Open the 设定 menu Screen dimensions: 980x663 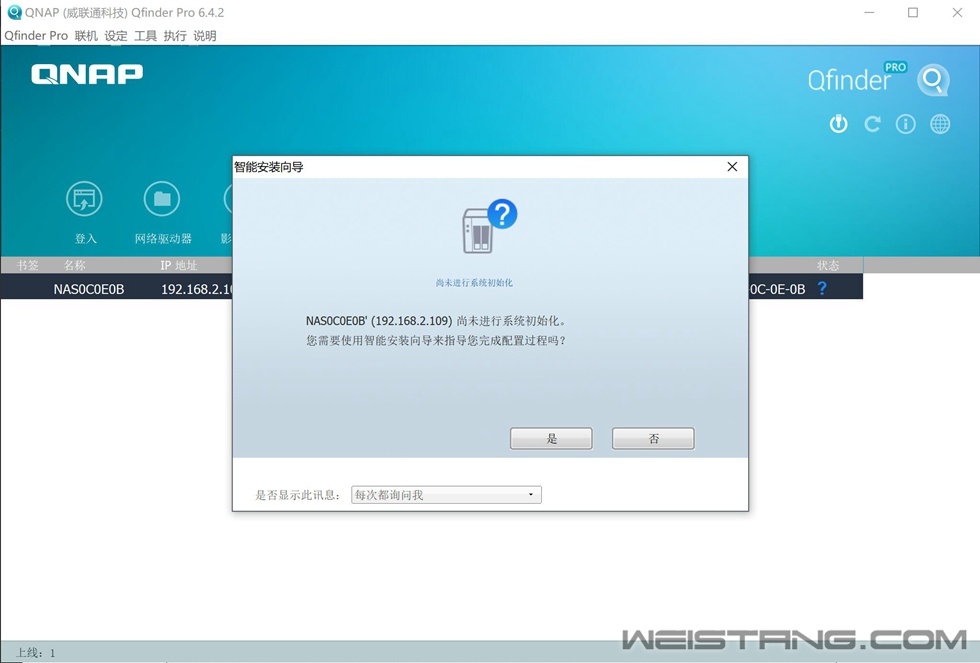[116, 36]
